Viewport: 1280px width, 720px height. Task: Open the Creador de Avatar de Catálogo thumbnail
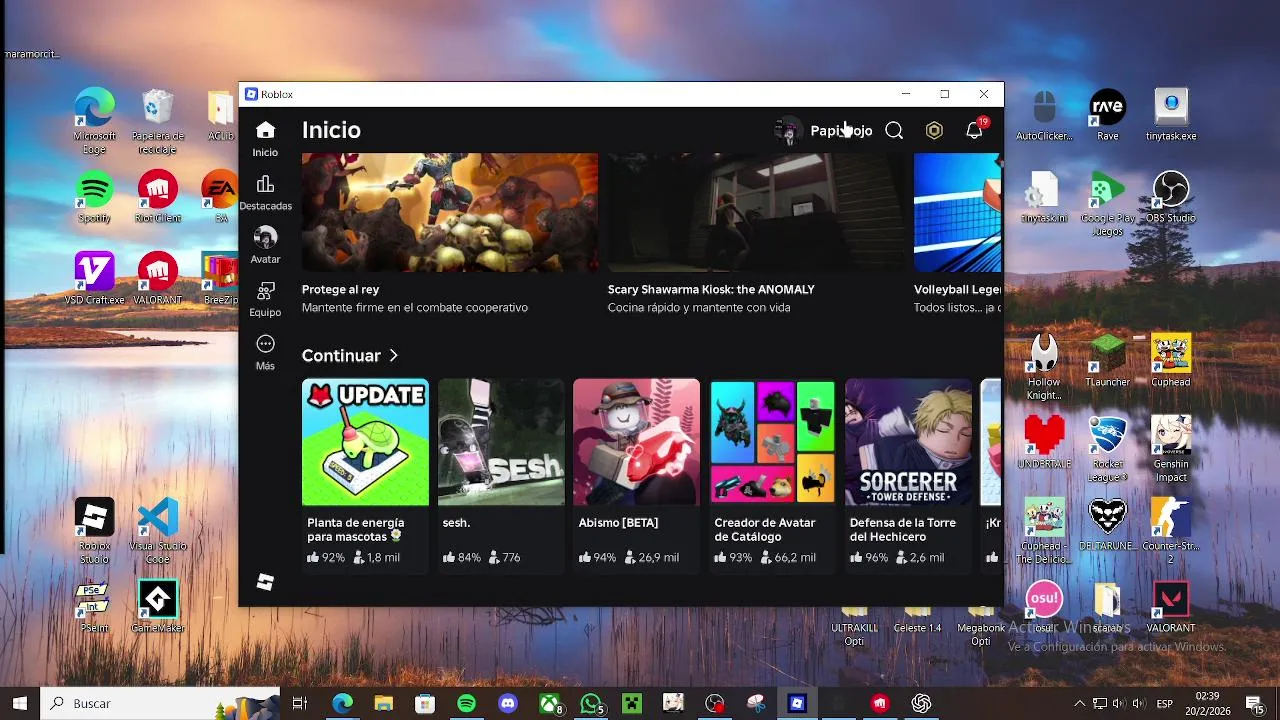coord(772,442)
